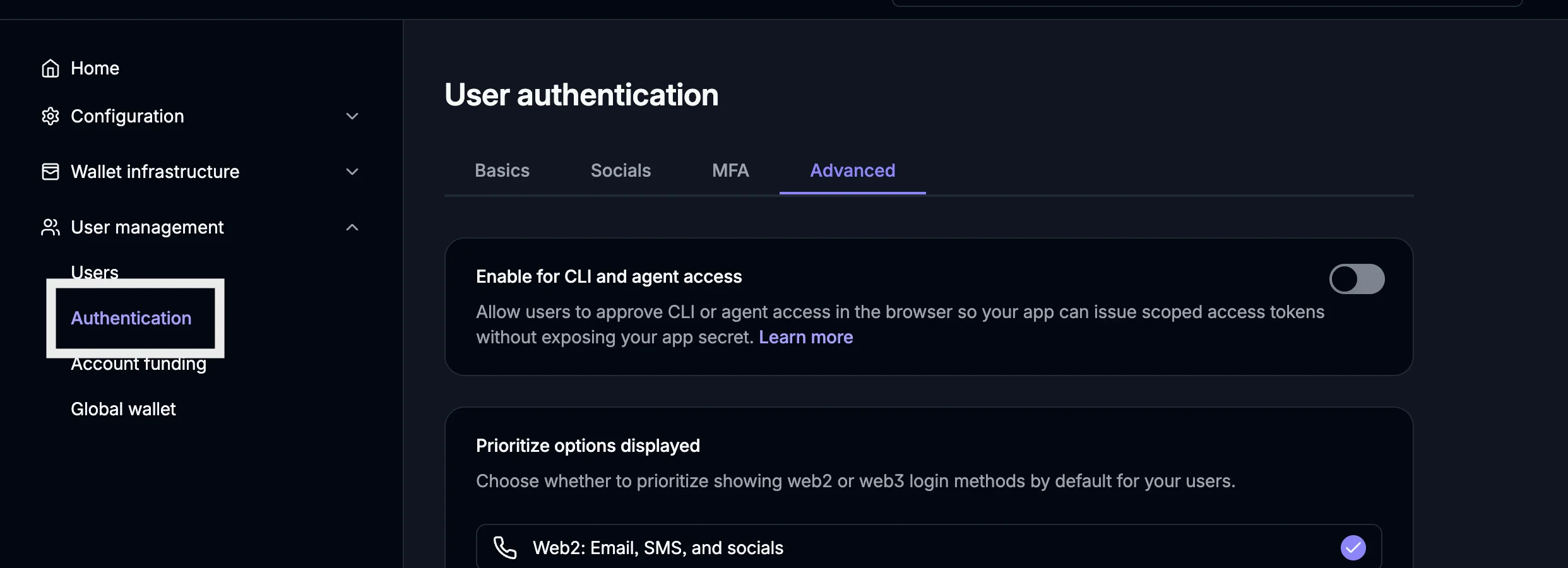Select the Advanced tab
This screenshot has height=568, width=1568.
pyautogui.click(x=852, y=170)
